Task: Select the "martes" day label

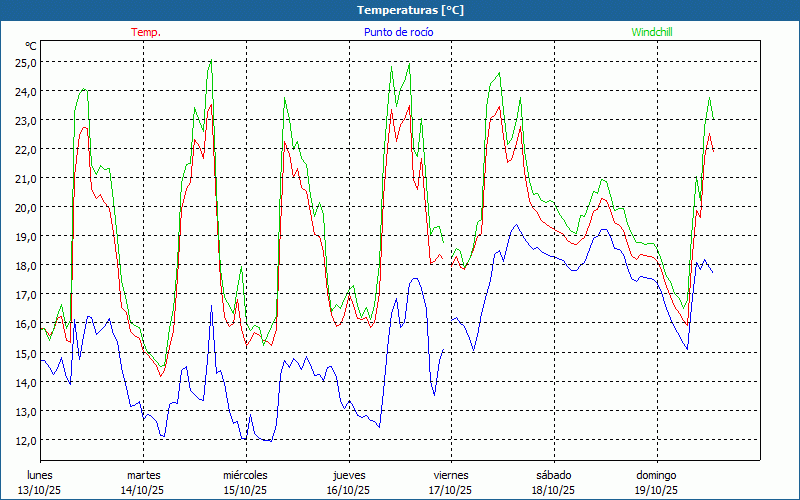Action: tap(143, 475)
